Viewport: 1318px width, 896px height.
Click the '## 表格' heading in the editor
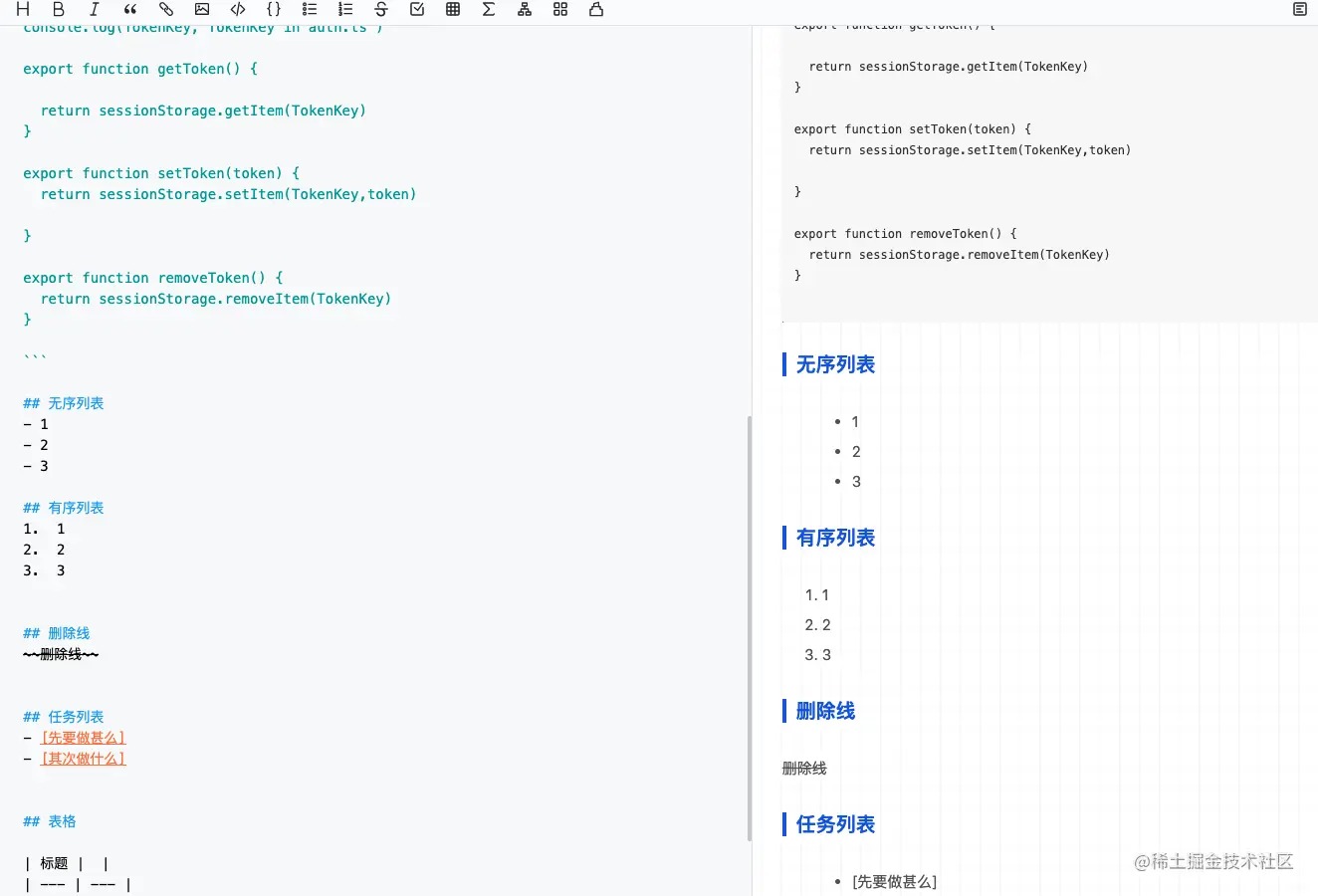[50, 821]
